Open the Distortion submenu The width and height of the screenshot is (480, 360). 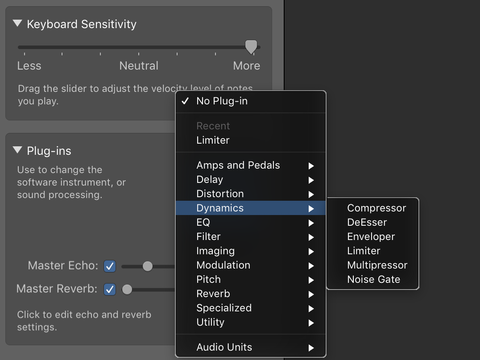click(x=251, y=194)
